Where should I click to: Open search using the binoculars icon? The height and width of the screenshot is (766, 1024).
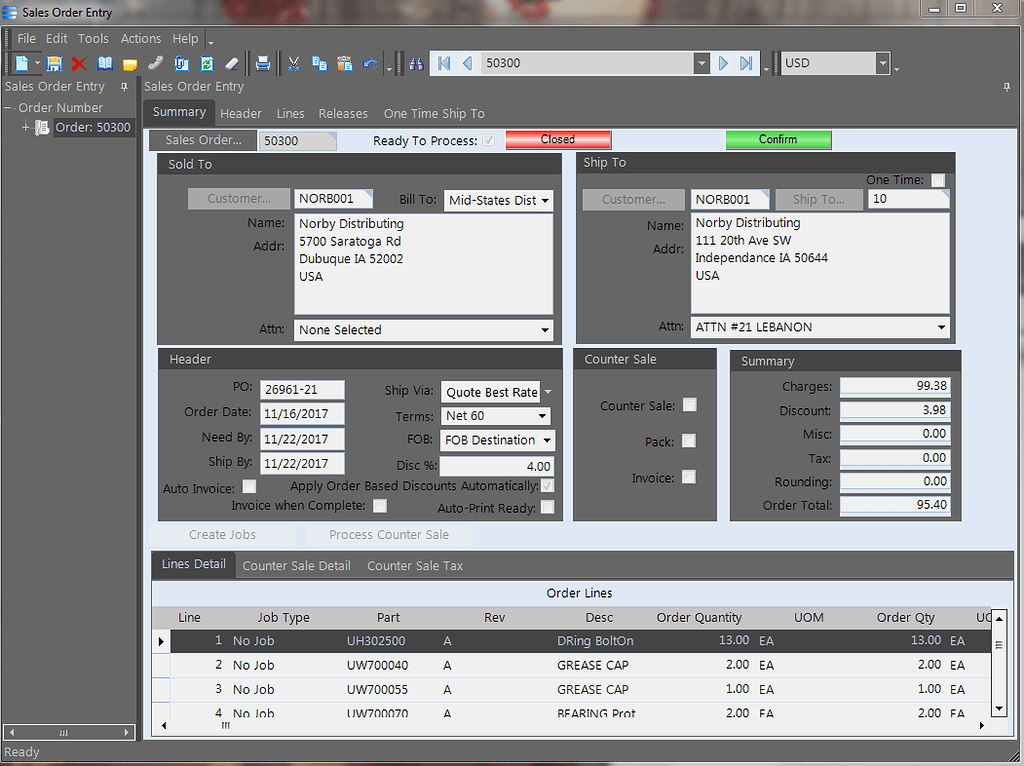(x=418, y=62)
